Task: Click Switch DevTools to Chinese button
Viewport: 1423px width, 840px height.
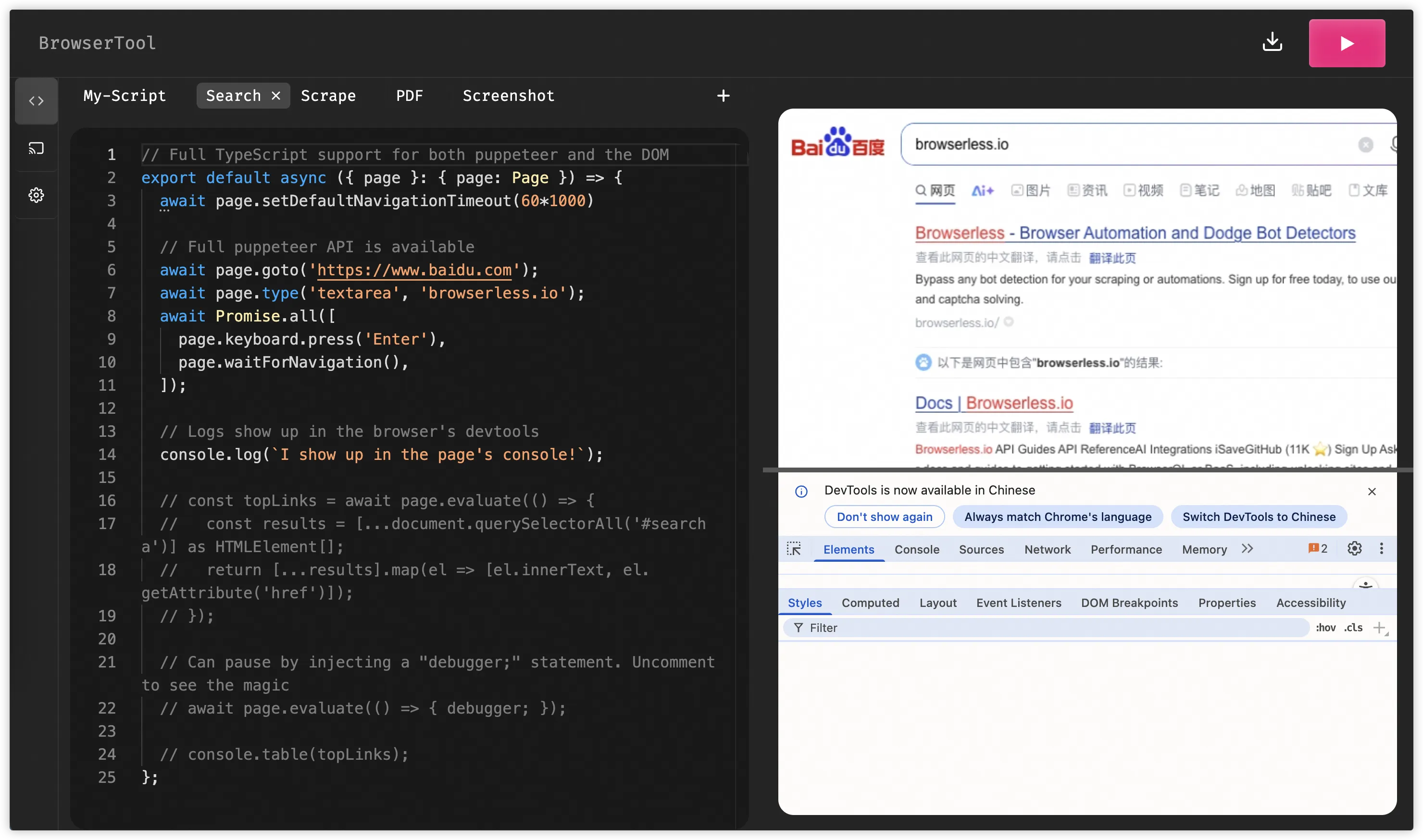Action: coord(1259,517)
